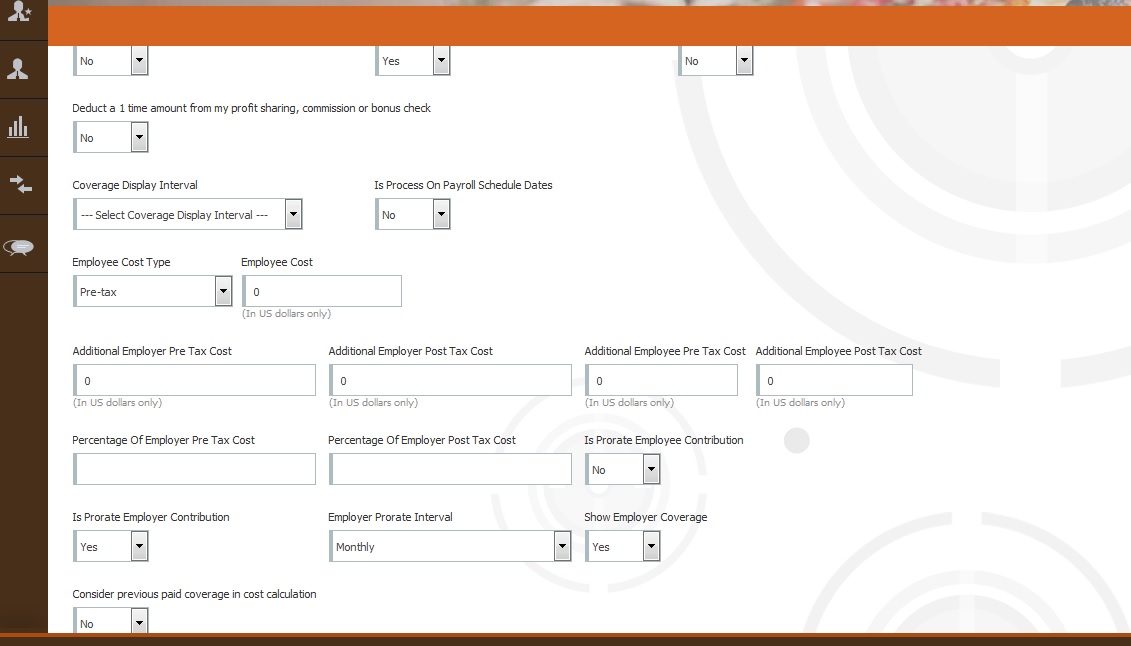Click Percentage Of Employer Post Tax Cost field
This screenshot has width=1131, height=646.
click(450, 469)
